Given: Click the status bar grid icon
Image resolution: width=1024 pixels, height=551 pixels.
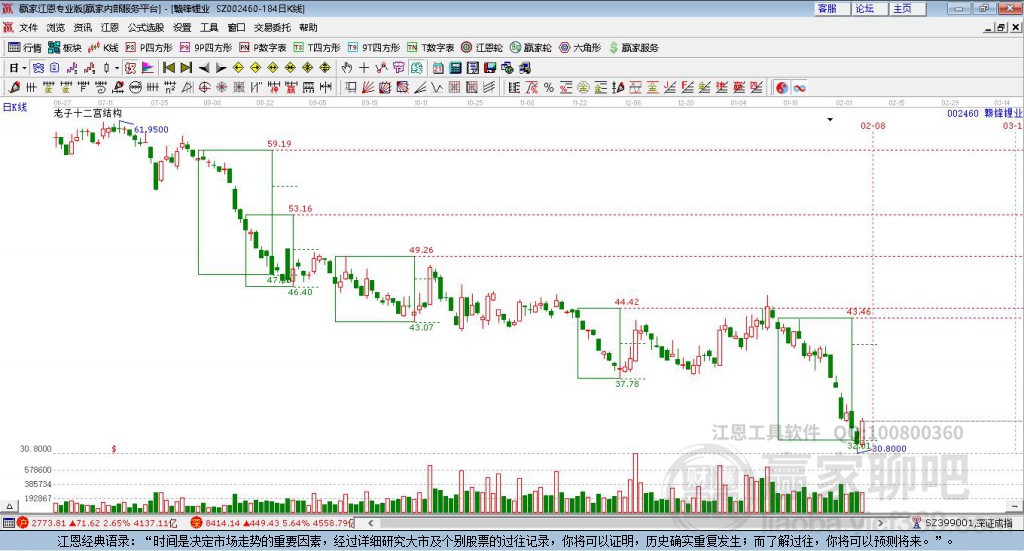Looking at the screenshot, I should 8,523.
